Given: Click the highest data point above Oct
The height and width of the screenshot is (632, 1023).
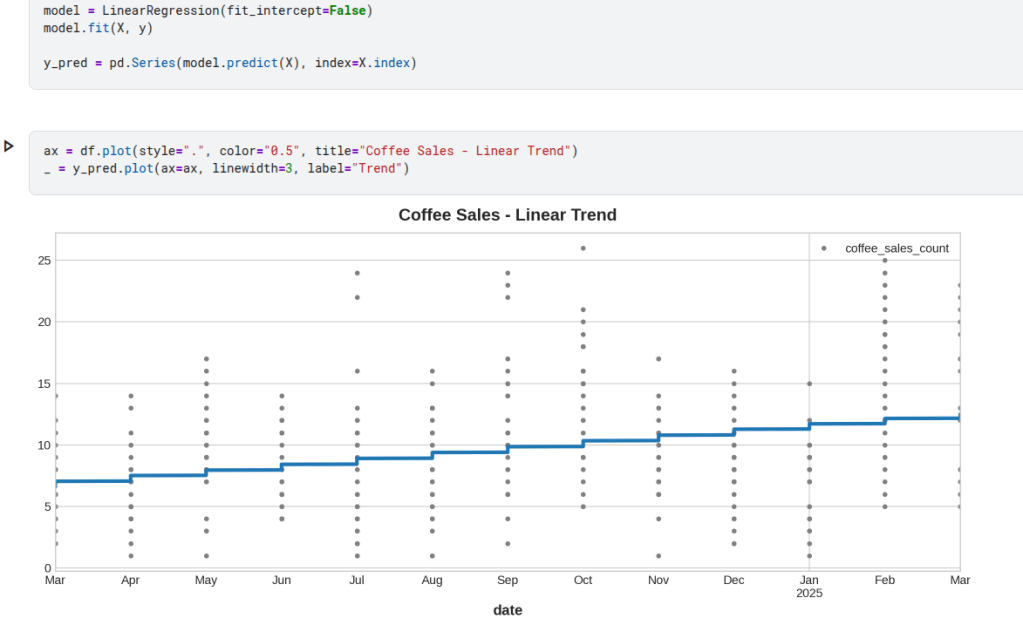Looking at the screenshot, I should 583,248.
